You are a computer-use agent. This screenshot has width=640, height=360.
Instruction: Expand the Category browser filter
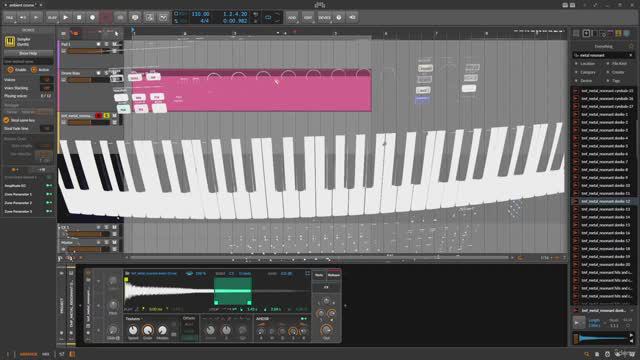coord(585,73)
